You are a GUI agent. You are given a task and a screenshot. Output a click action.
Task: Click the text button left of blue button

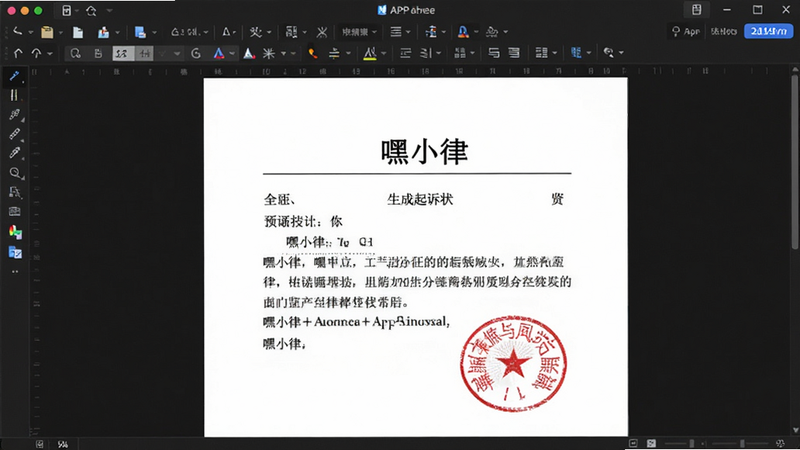[723, 32]
